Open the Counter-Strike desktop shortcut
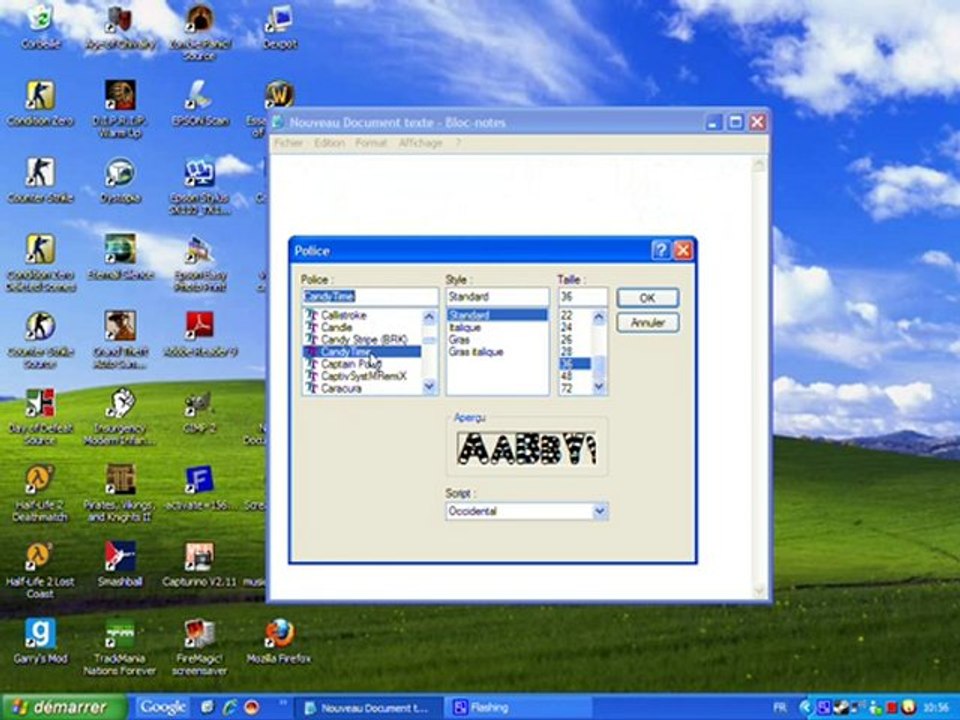 point(40,179)
